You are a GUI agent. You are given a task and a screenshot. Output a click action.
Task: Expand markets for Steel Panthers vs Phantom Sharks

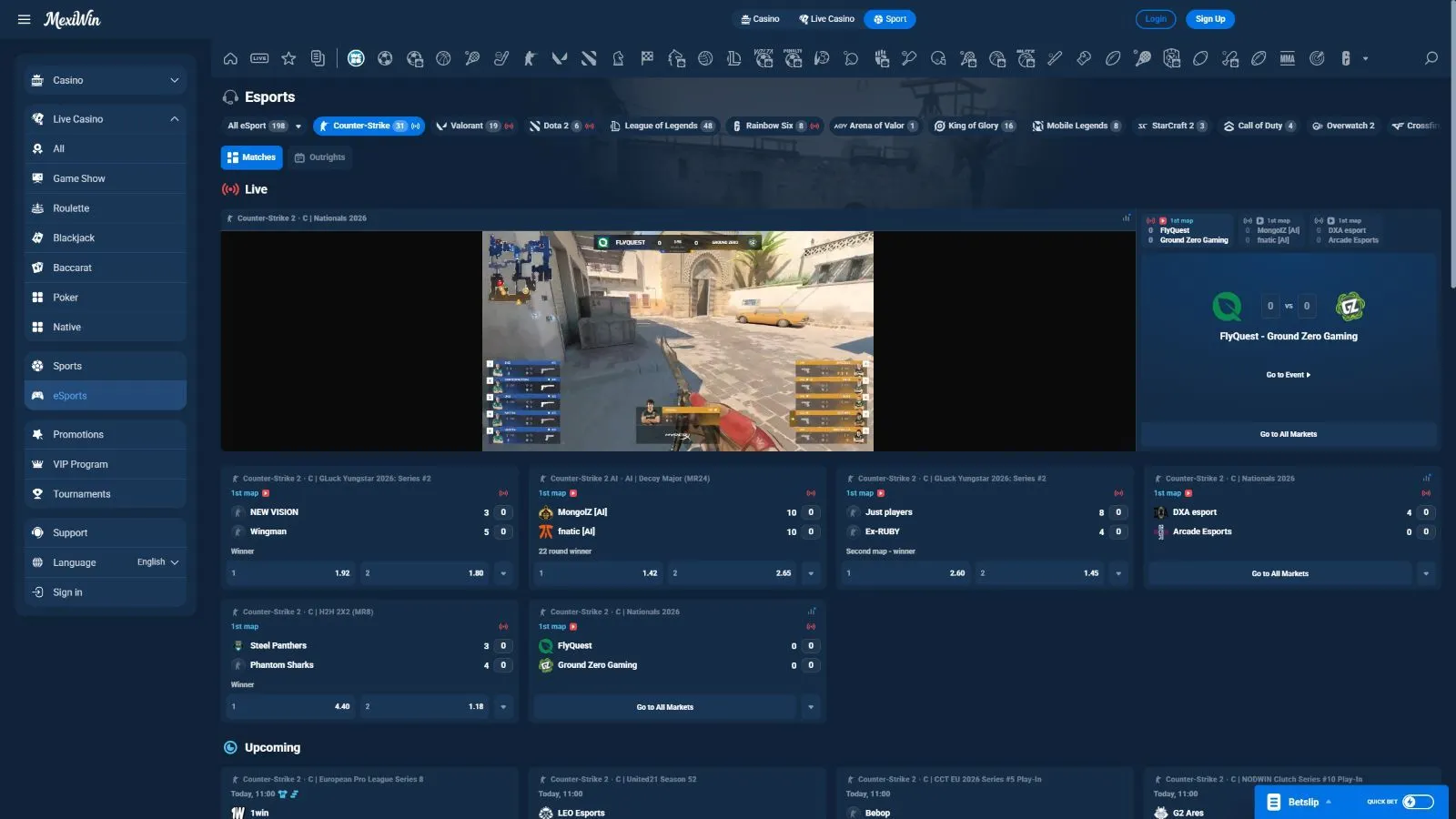point(503,706)
